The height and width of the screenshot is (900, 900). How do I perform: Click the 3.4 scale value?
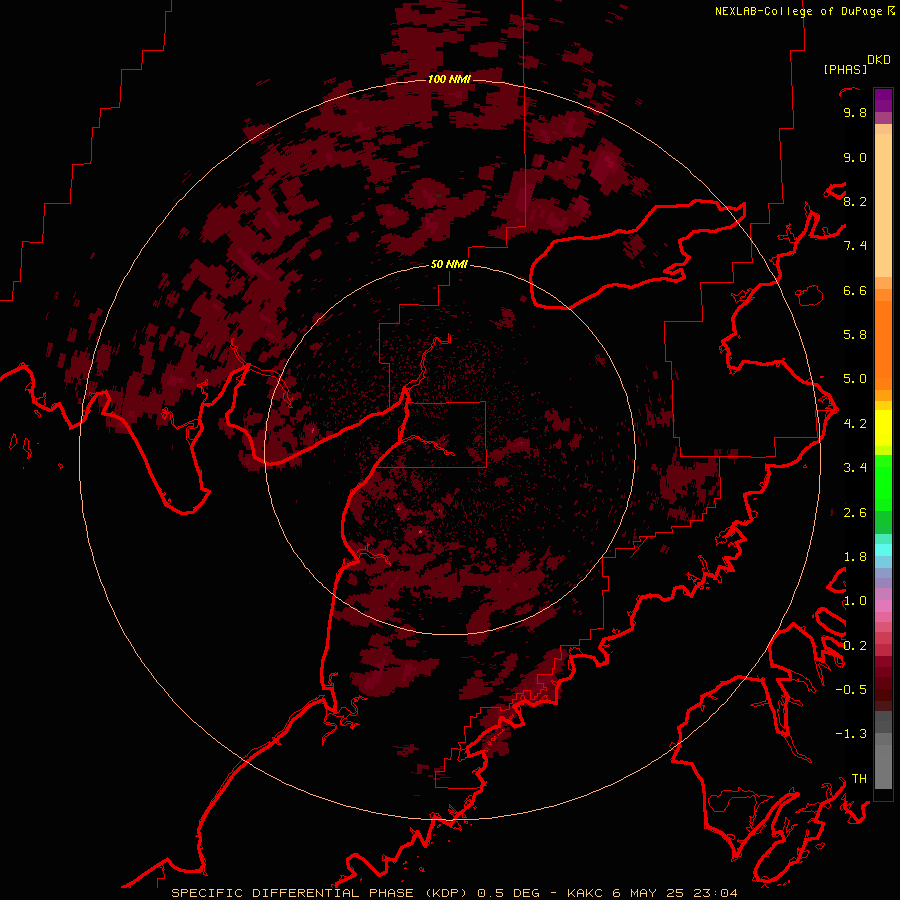[x=855, y=468]
